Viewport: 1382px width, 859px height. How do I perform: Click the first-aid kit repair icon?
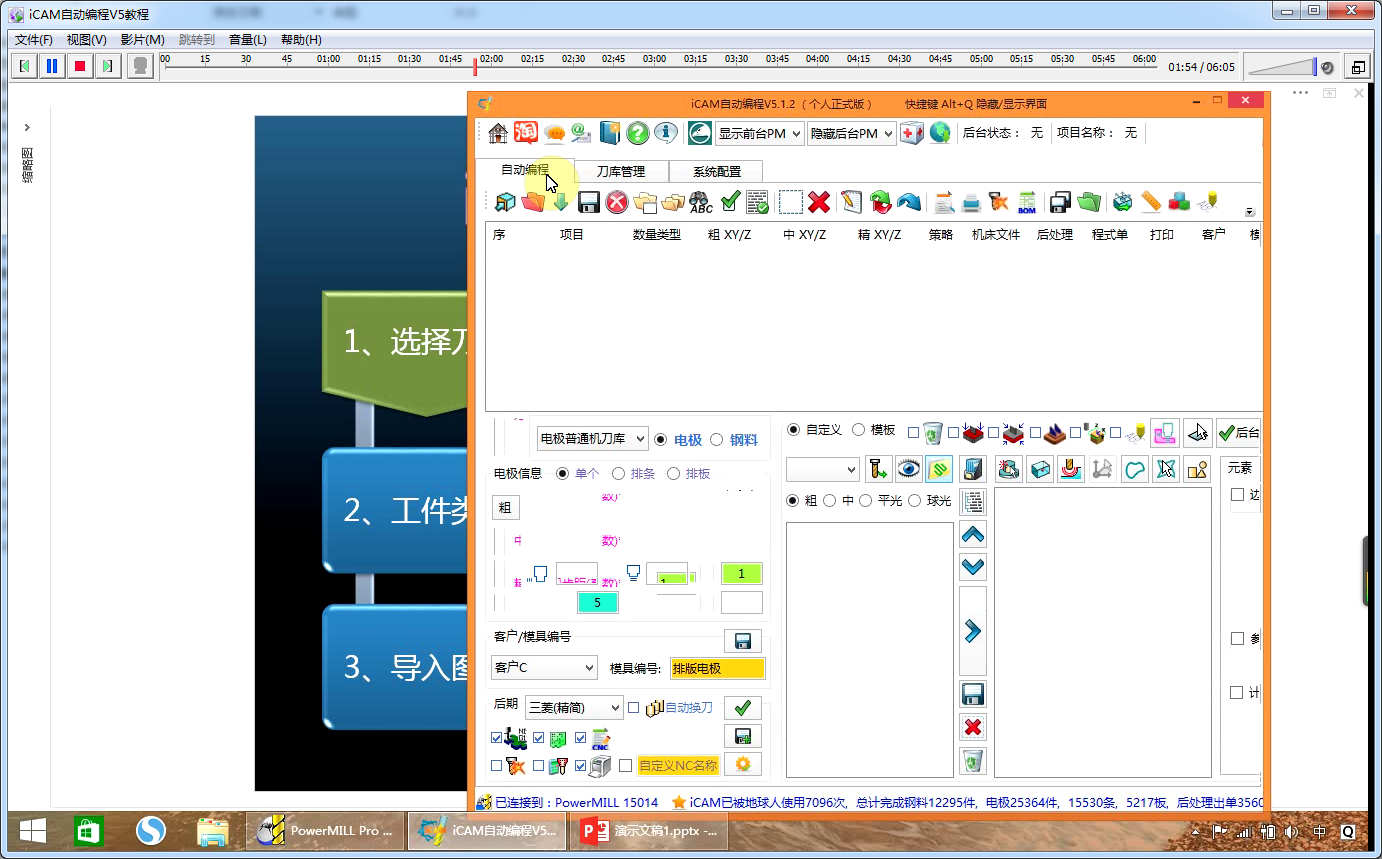[x=911, y=133]
